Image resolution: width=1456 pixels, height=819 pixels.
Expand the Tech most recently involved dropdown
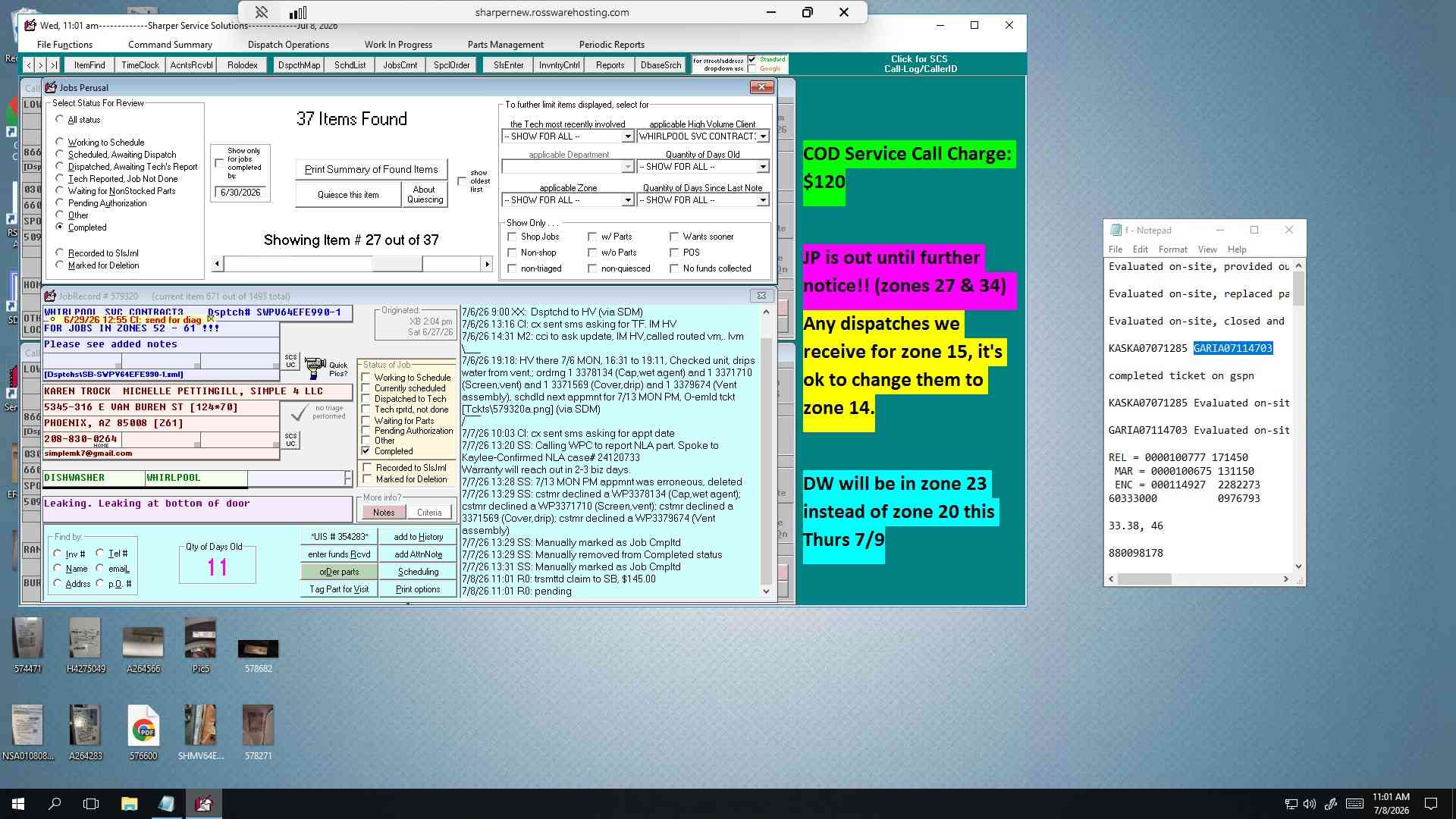(627, 136)
